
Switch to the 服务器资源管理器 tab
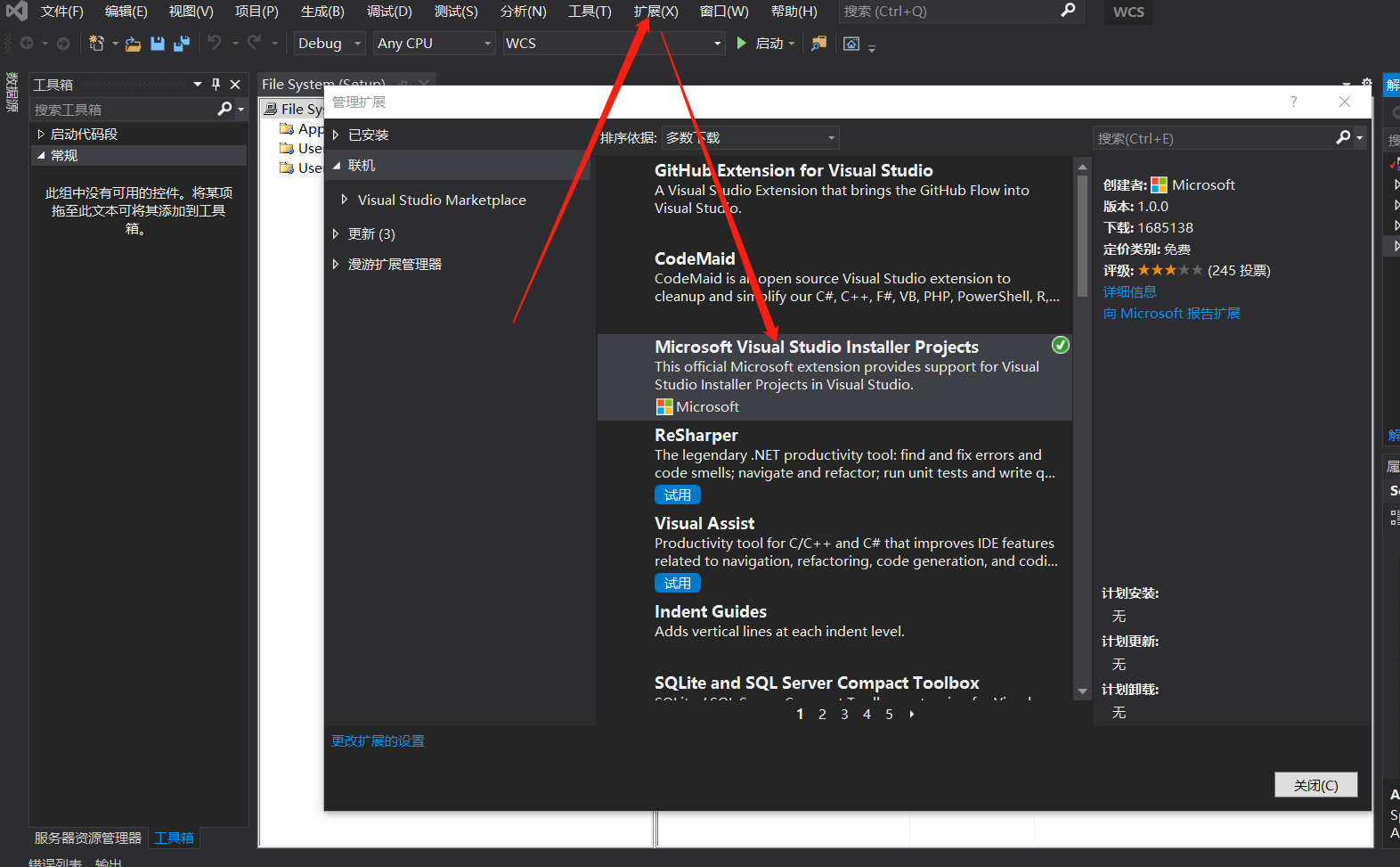[x=87, y=838]
